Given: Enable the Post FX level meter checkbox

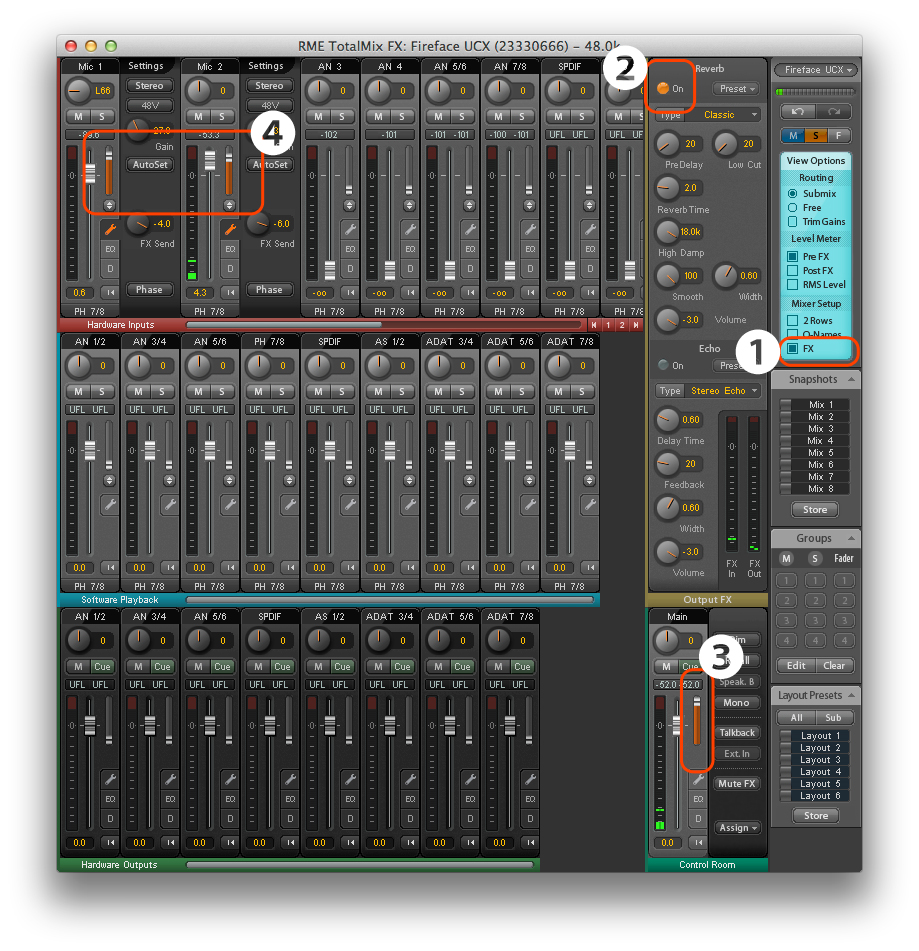Looking at the screenshot, I should point(793,271).
